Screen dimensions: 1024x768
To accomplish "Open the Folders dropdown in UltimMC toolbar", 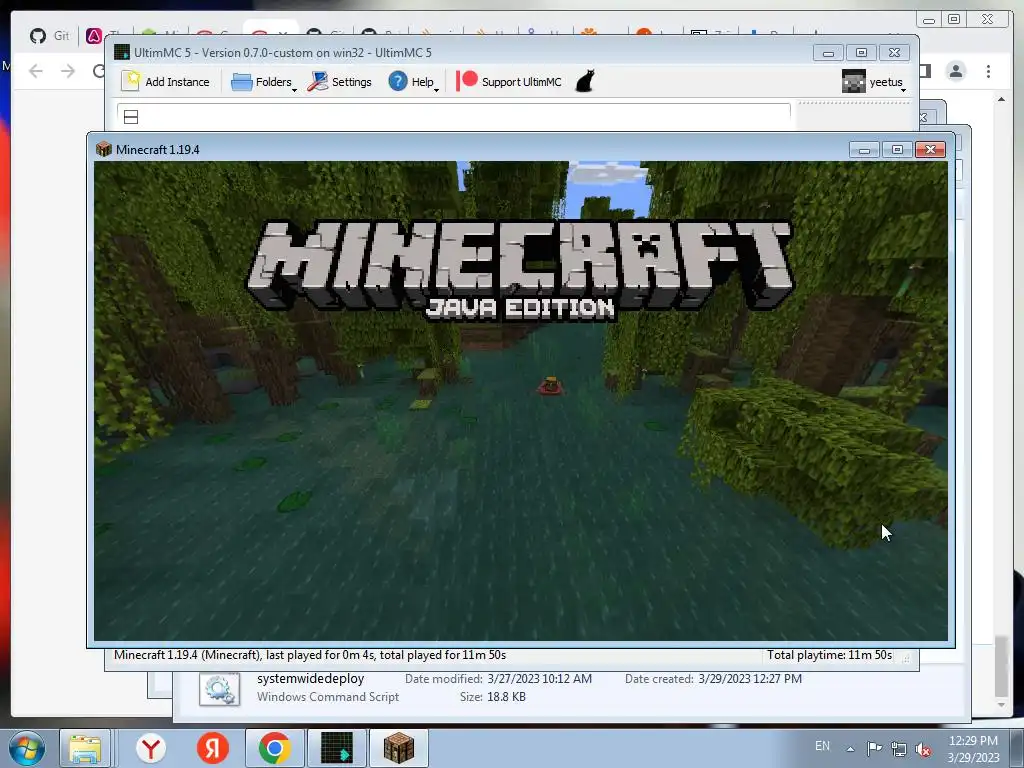I will pos(264,82).
